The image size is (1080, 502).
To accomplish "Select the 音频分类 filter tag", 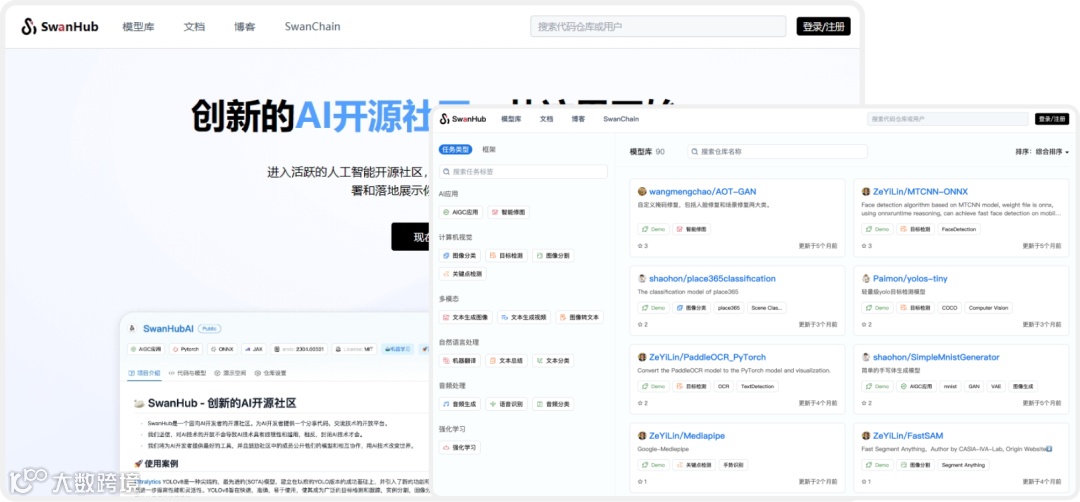I will click(x=553, y=404).
